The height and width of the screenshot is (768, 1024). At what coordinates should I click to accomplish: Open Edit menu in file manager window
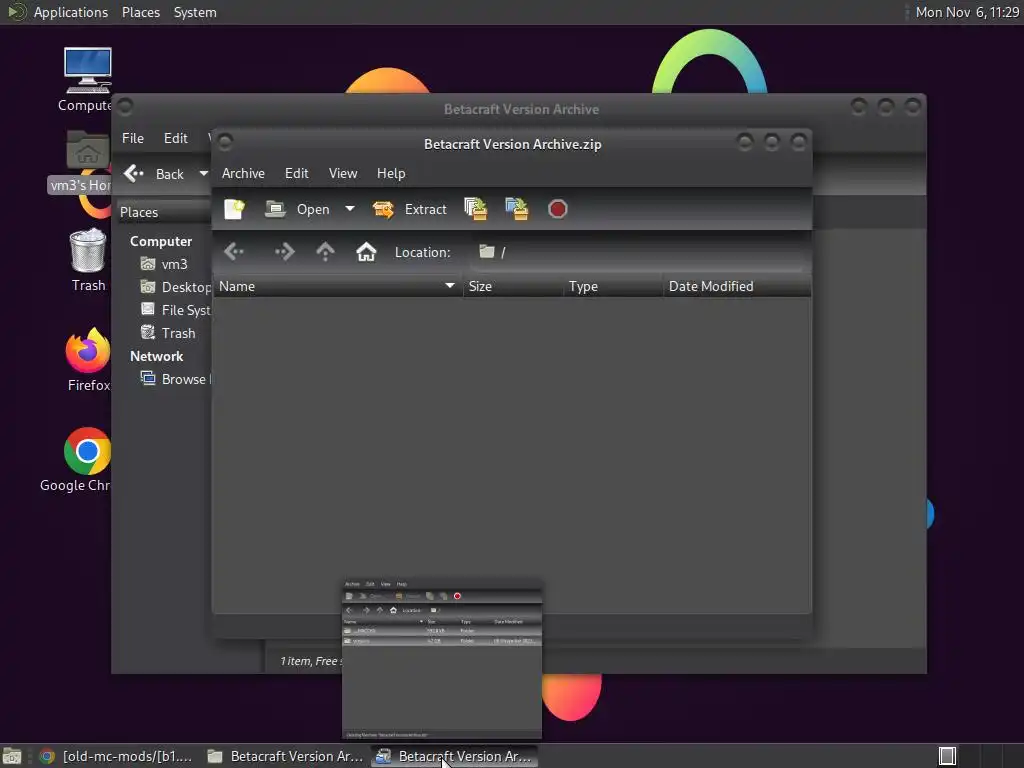pyautogui.click(x=176, y=138)
